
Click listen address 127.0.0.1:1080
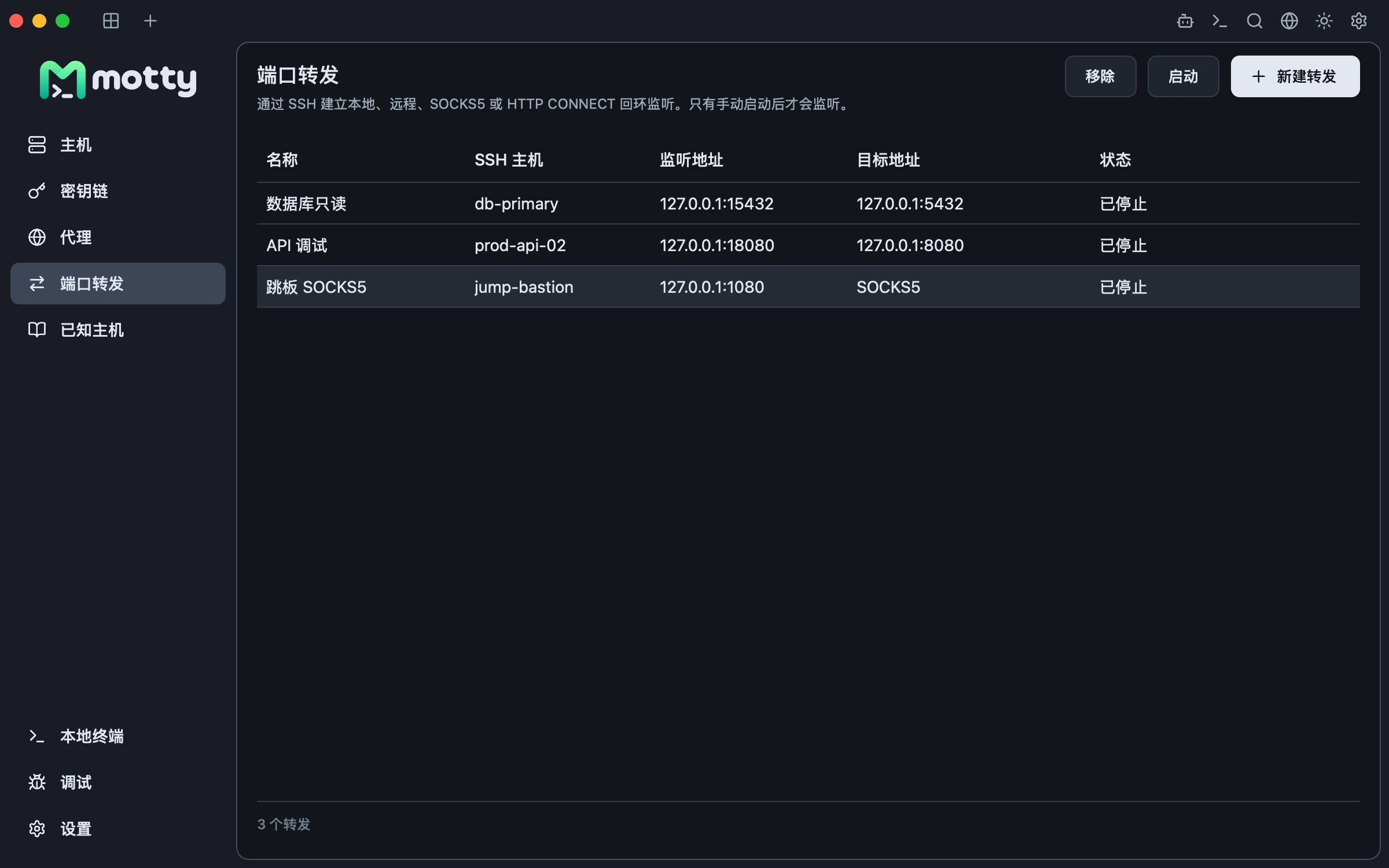point(712,287)
